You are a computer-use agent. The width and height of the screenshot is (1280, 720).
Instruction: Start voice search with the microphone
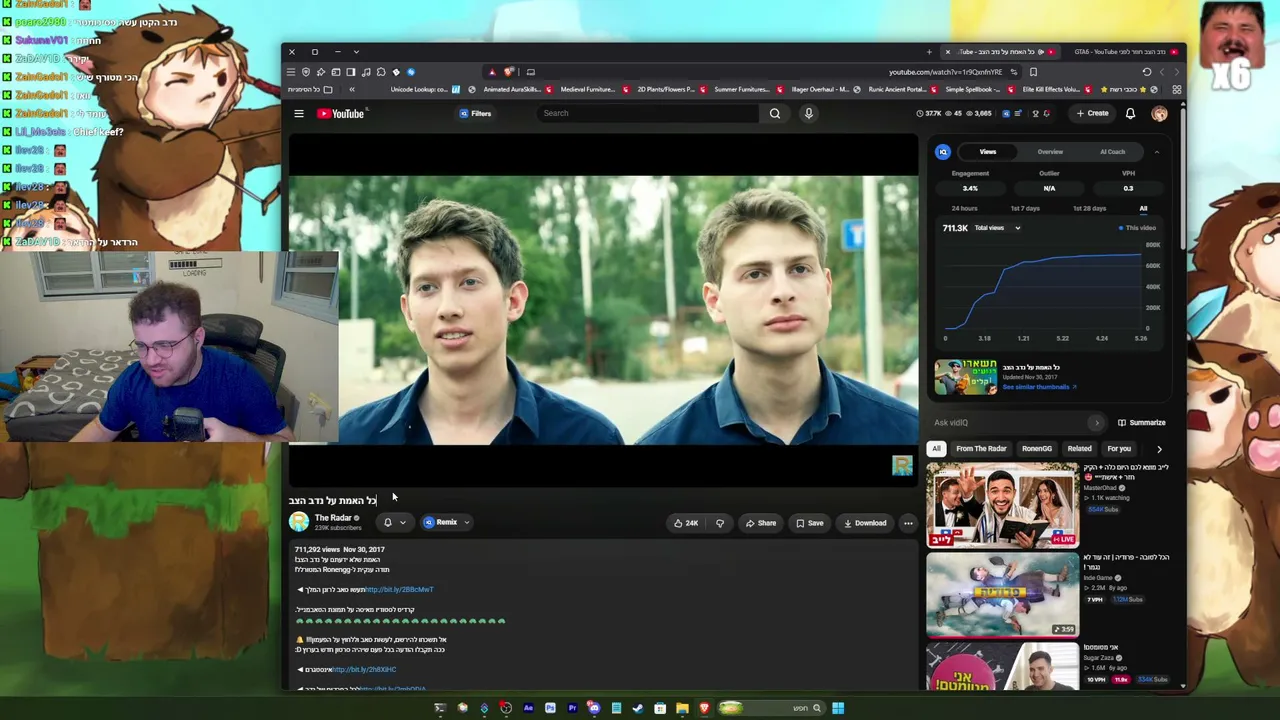(x=809, y=114)
